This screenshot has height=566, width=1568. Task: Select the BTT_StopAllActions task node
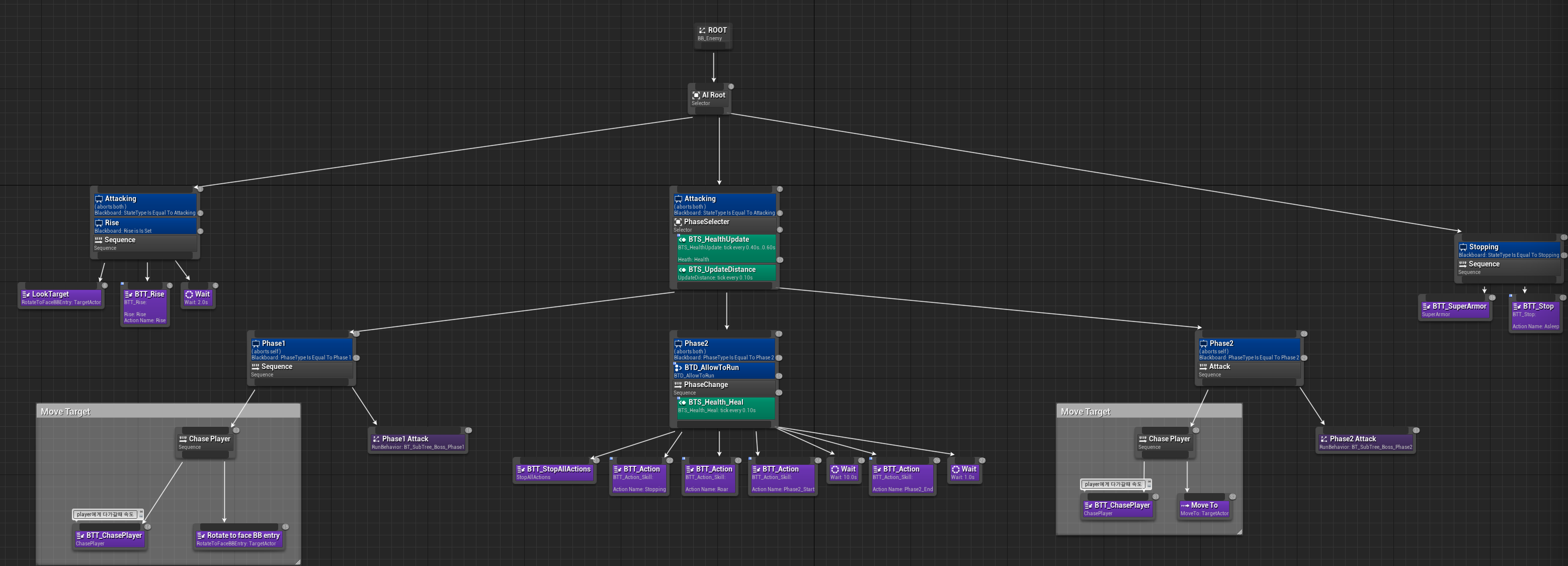tap(554, 473)
